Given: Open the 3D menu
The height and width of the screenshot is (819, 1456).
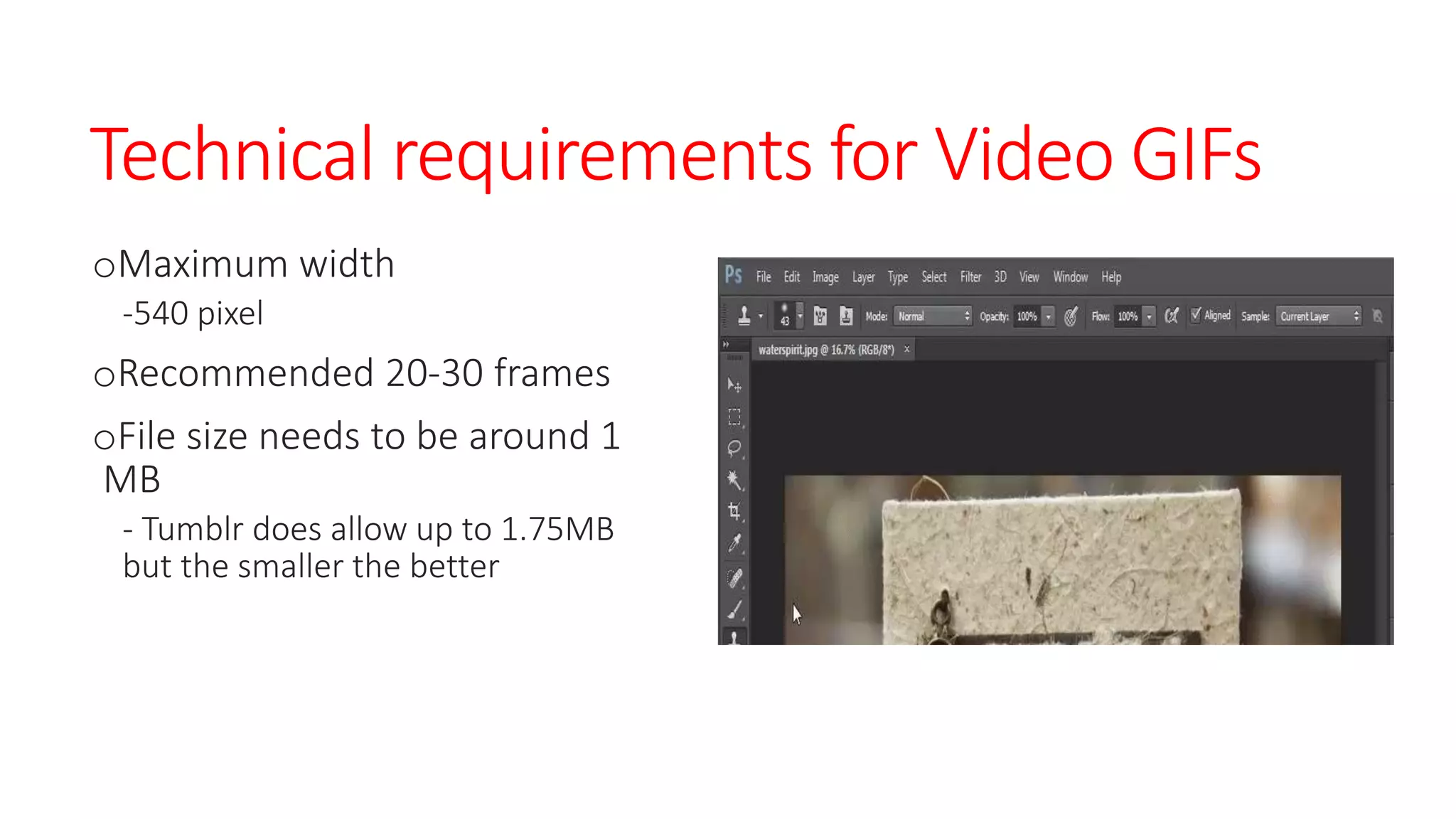Looking at the screenshot, I should [1000, 277].
